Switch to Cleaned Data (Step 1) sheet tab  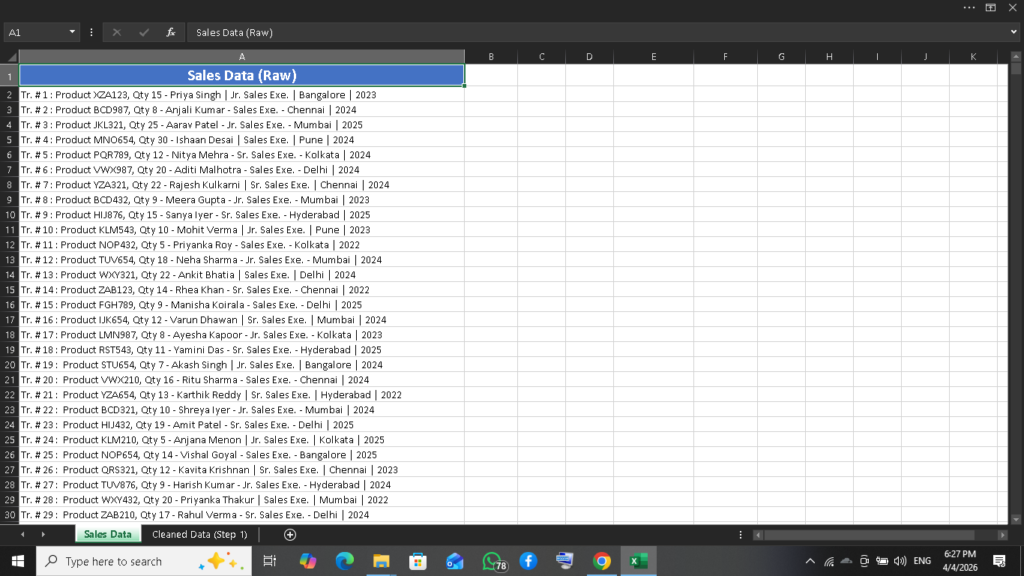tap(200, 534)
